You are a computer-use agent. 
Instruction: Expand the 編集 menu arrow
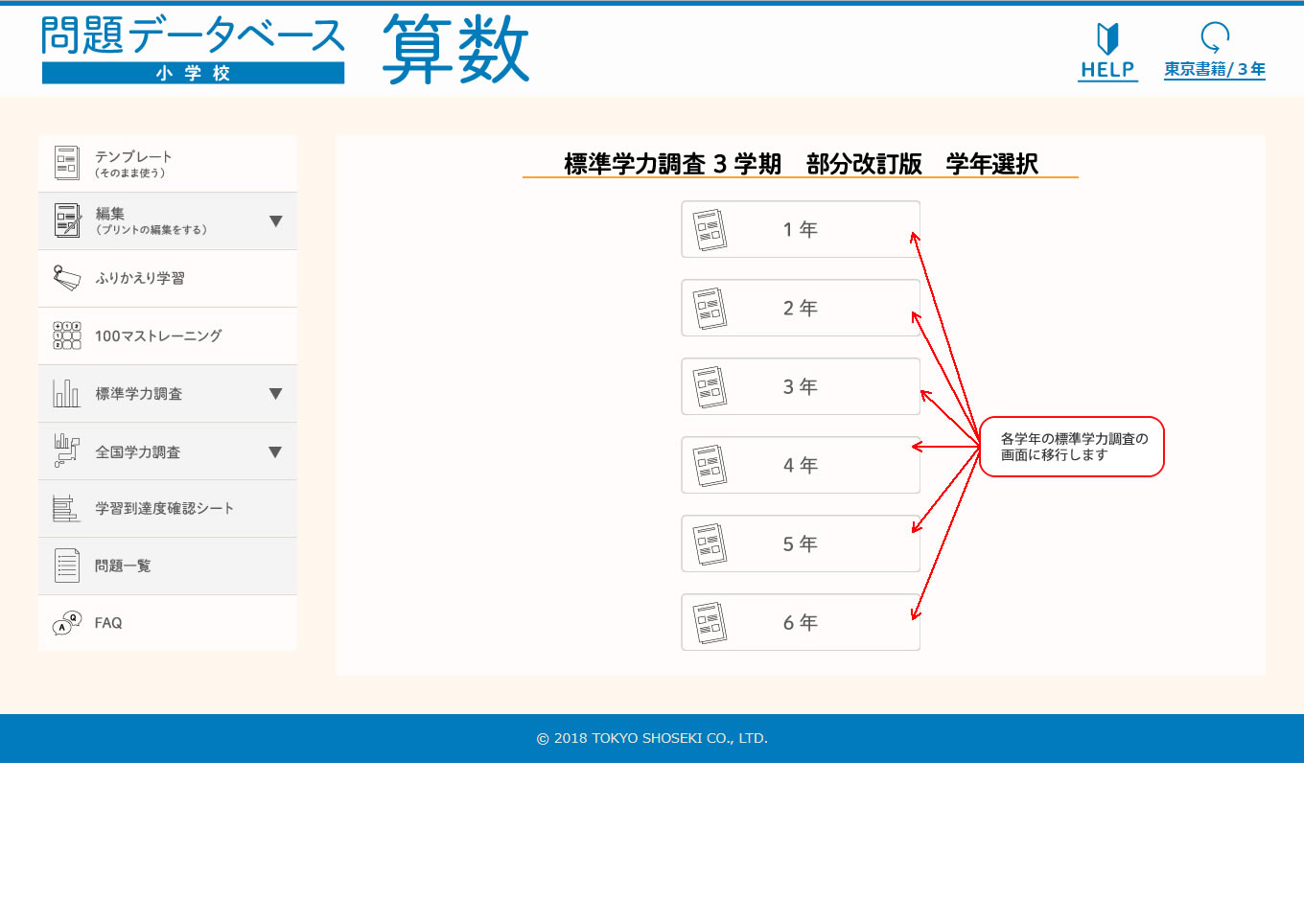[x=276, y=221]
